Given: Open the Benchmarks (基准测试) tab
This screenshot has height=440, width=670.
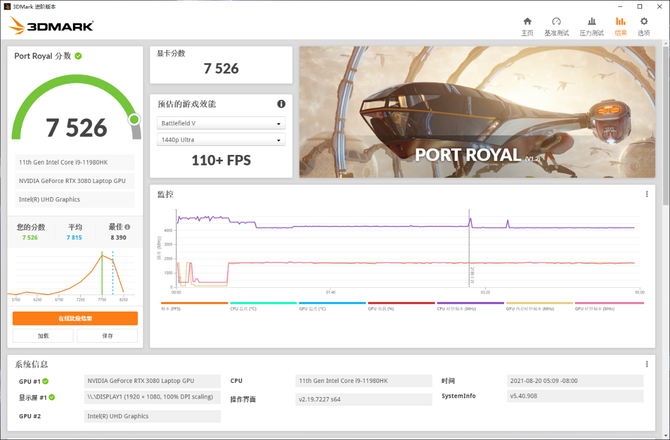Looking at the screenshot, I should (x=556, y=26).
